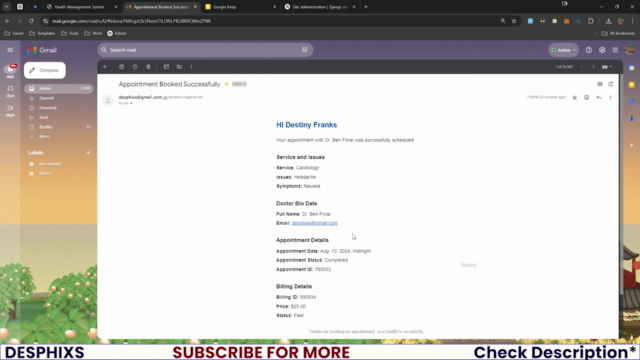This screenshot has width=640, height=360.
Task: Star this message
Action: coord(575,98)
